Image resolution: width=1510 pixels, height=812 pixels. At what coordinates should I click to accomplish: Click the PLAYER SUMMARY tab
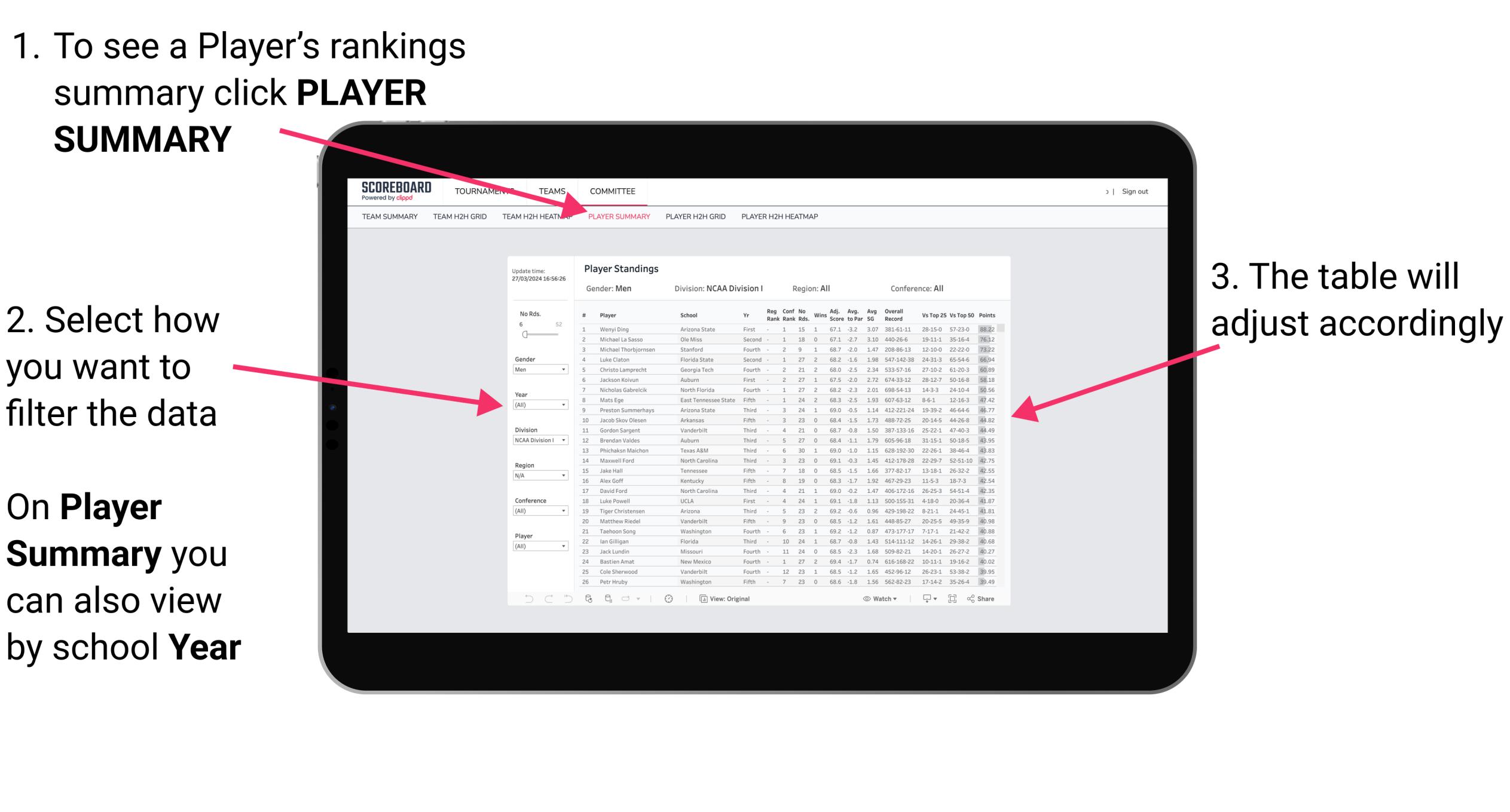(619, 217)
